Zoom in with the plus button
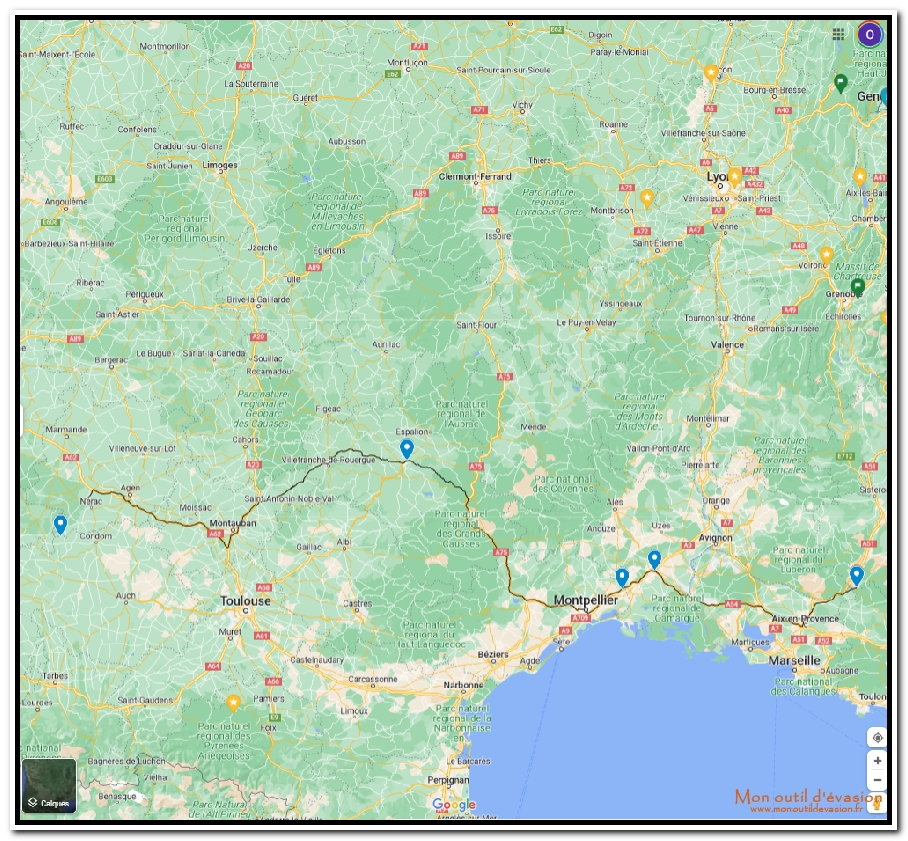The width and height of the screenshot is (908, 841). 877,760
